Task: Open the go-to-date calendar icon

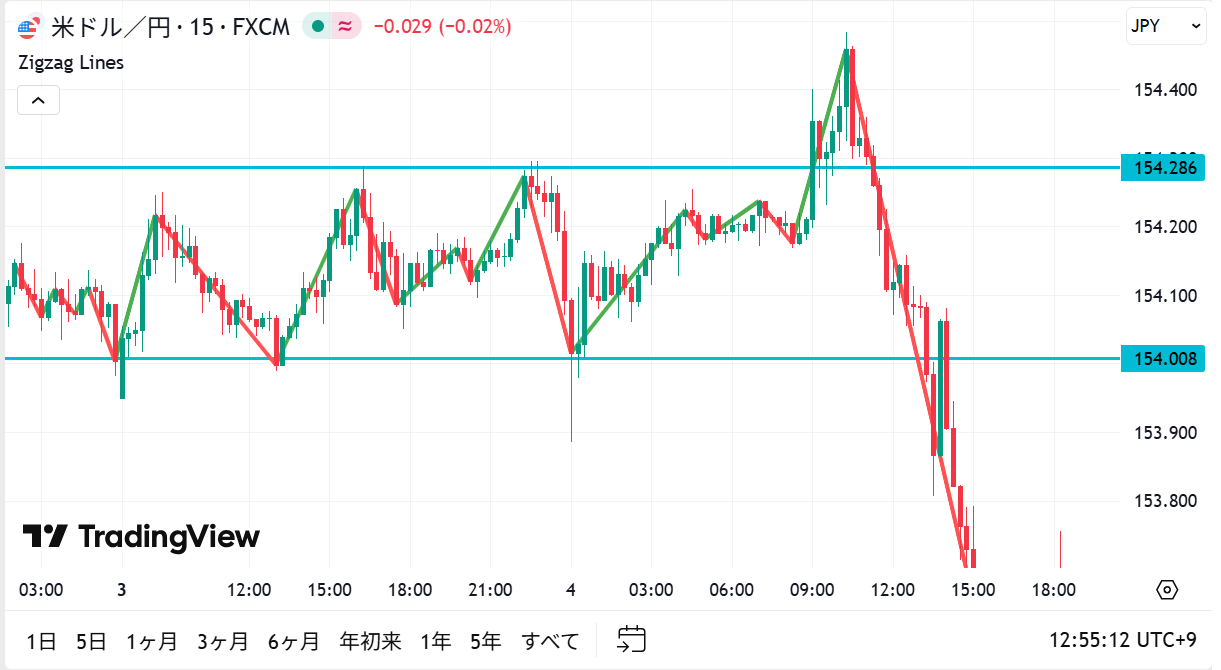Action: [631, 639]
